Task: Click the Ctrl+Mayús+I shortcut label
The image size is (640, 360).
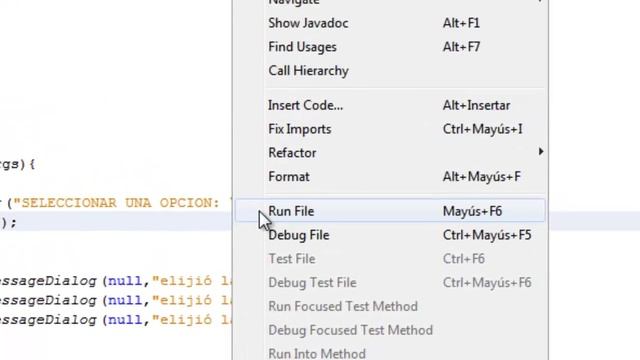Action: (482, 129)
